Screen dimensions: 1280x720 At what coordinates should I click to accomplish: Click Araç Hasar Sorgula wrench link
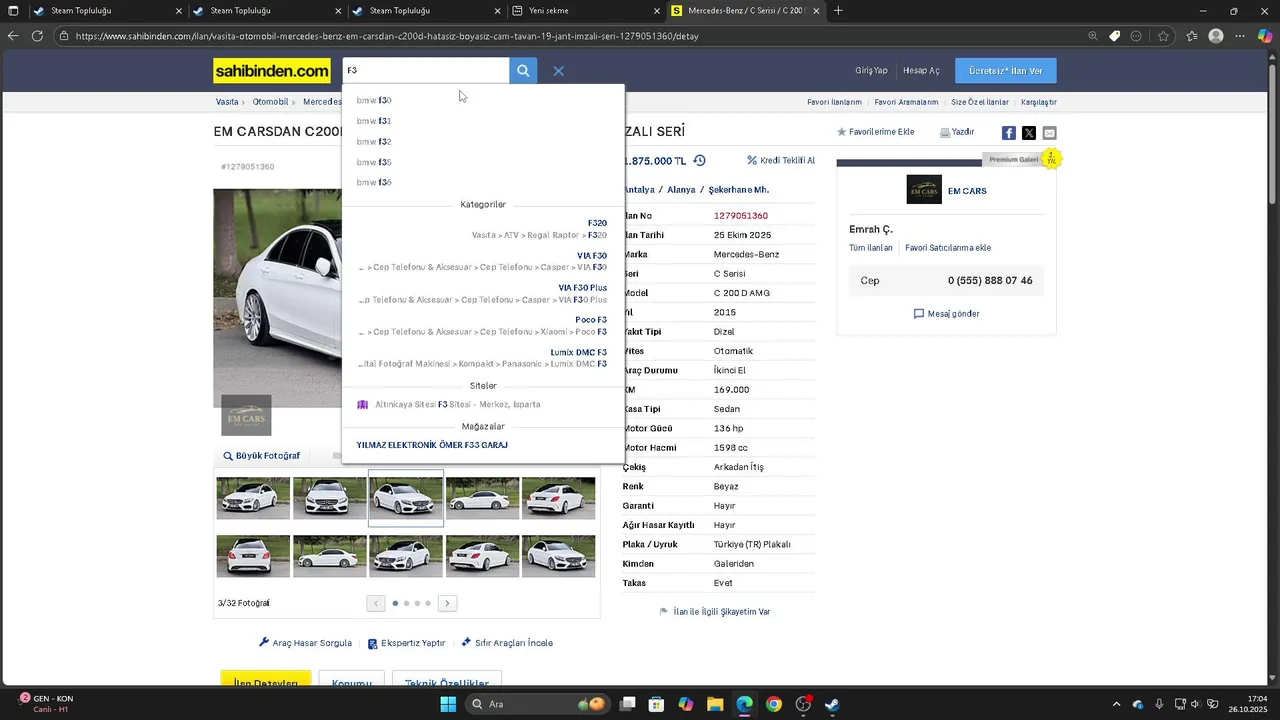(x=305, y=643)
